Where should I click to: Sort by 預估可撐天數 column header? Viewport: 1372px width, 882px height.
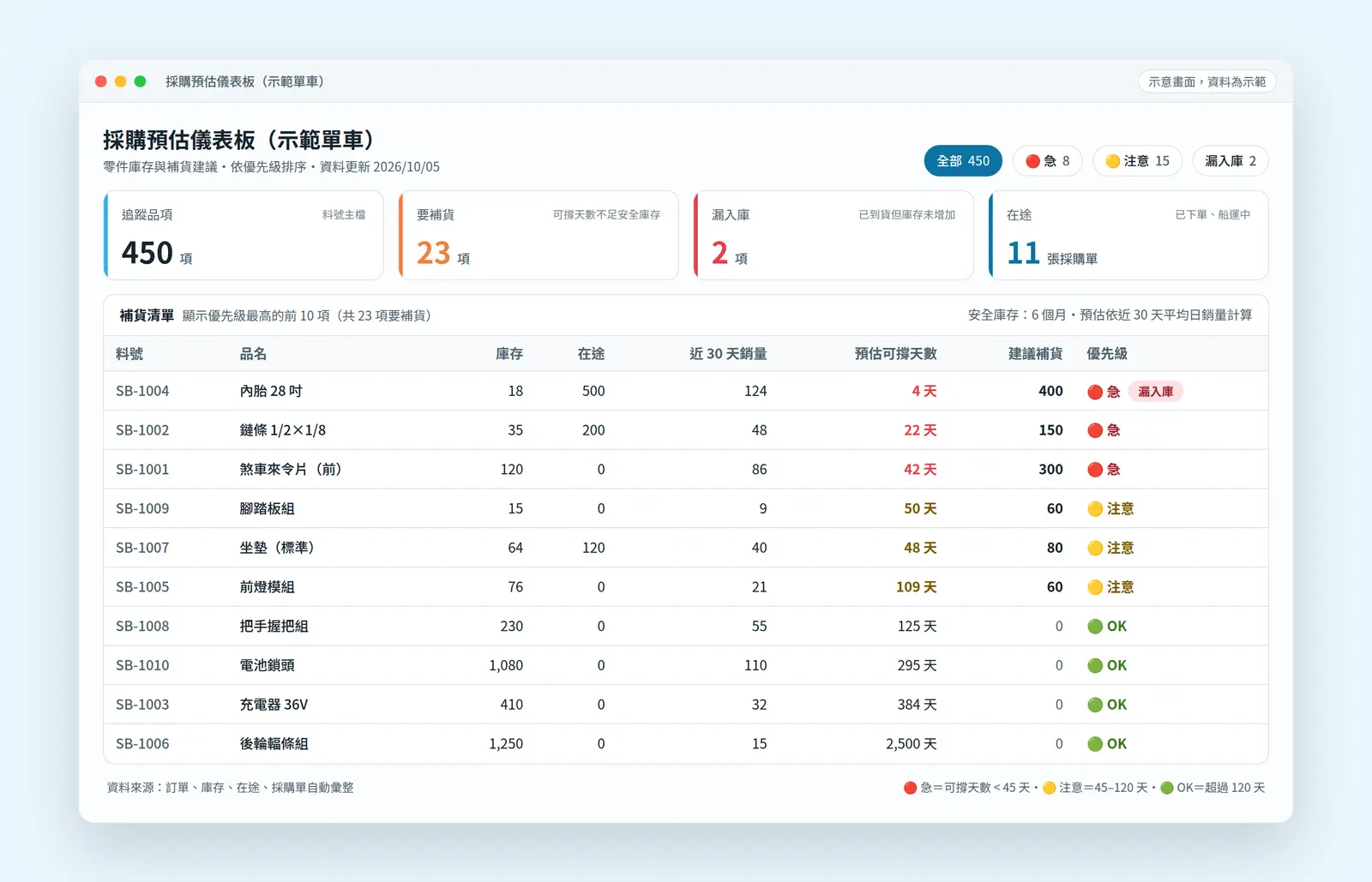tap(895, 354)
